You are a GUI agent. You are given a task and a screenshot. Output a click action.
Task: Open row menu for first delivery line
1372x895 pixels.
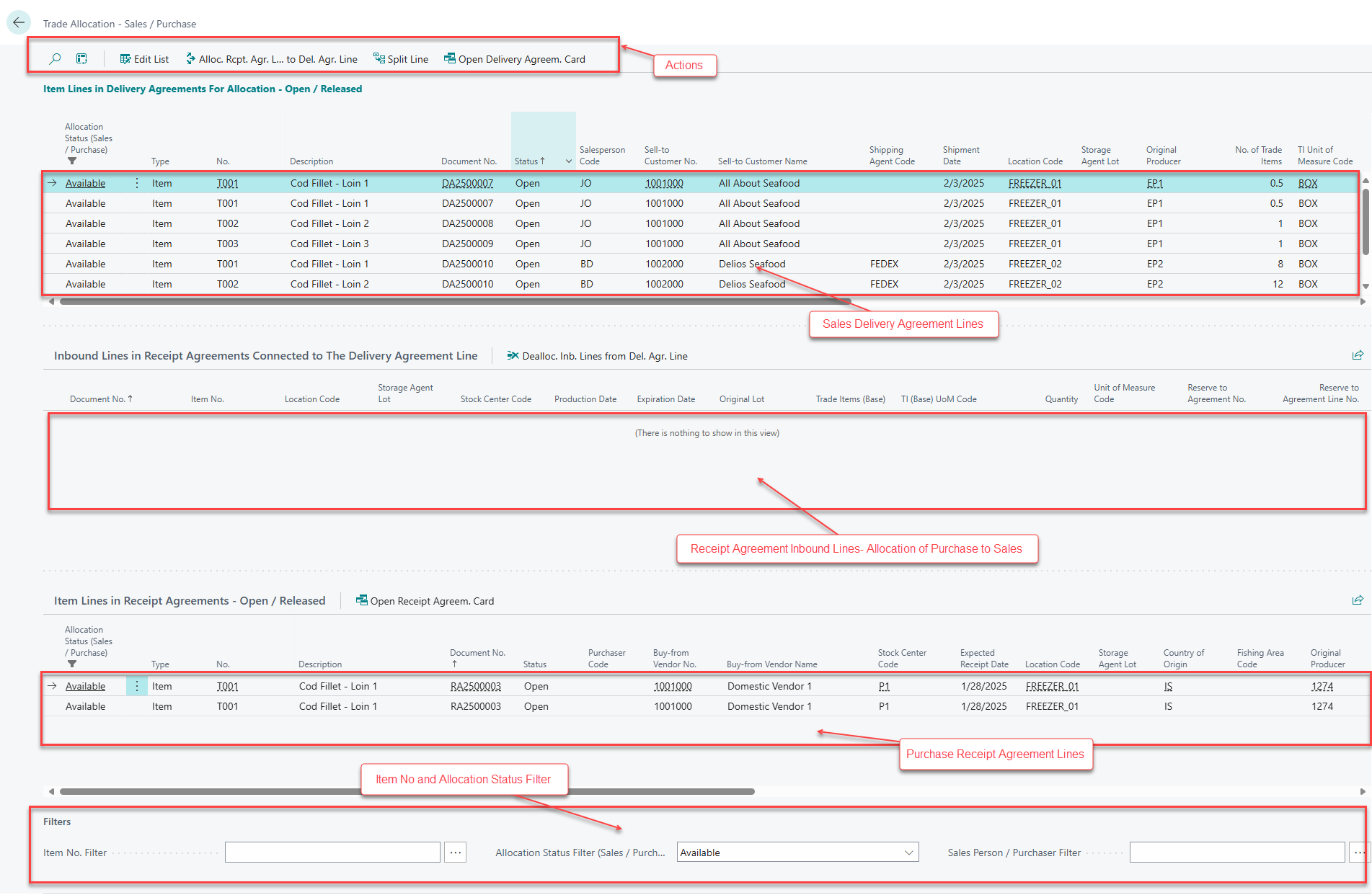(x=137, y=183)
